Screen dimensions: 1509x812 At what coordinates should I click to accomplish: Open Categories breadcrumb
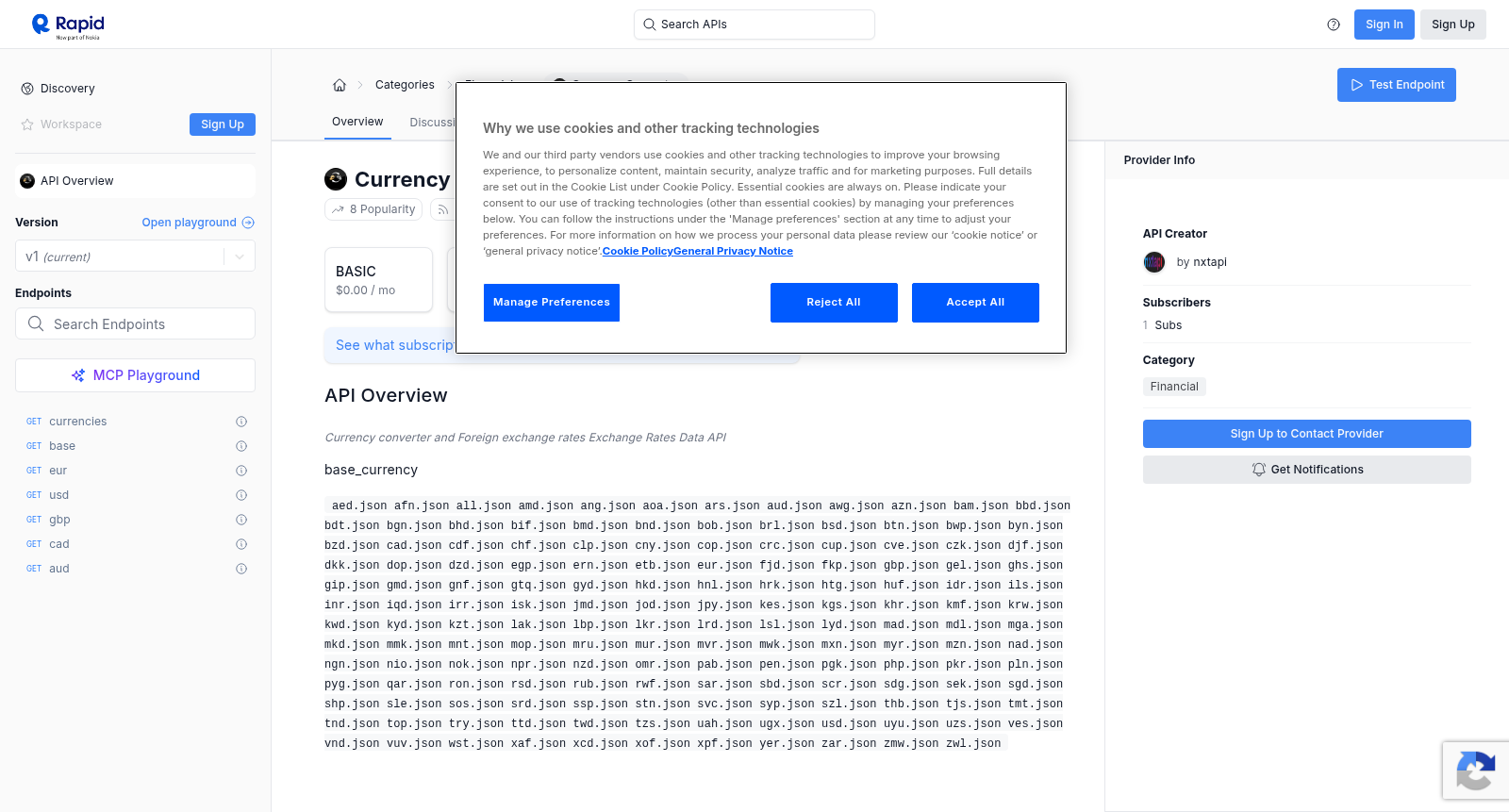[405, 85]
